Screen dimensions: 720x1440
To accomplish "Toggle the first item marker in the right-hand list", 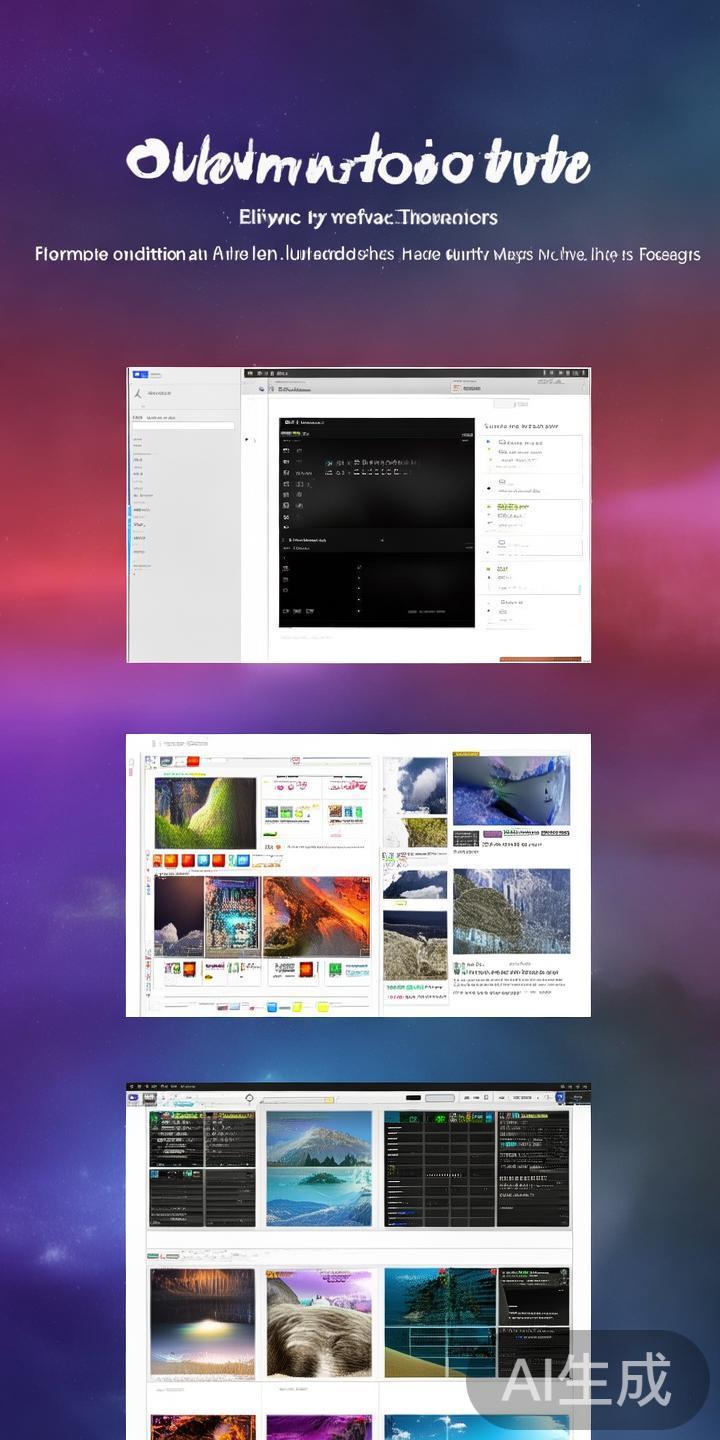I will (488, 441).
